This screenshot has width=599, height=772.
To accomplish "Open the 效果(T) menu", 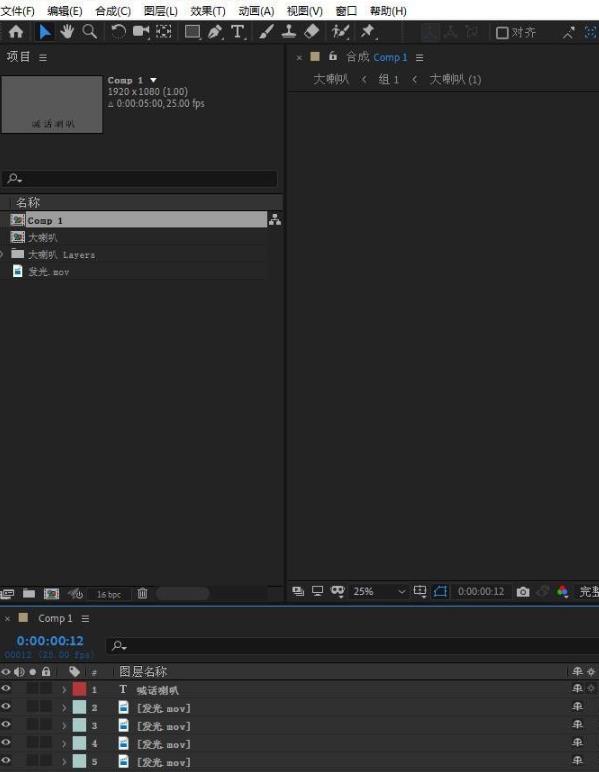I will tap(208, 11).
